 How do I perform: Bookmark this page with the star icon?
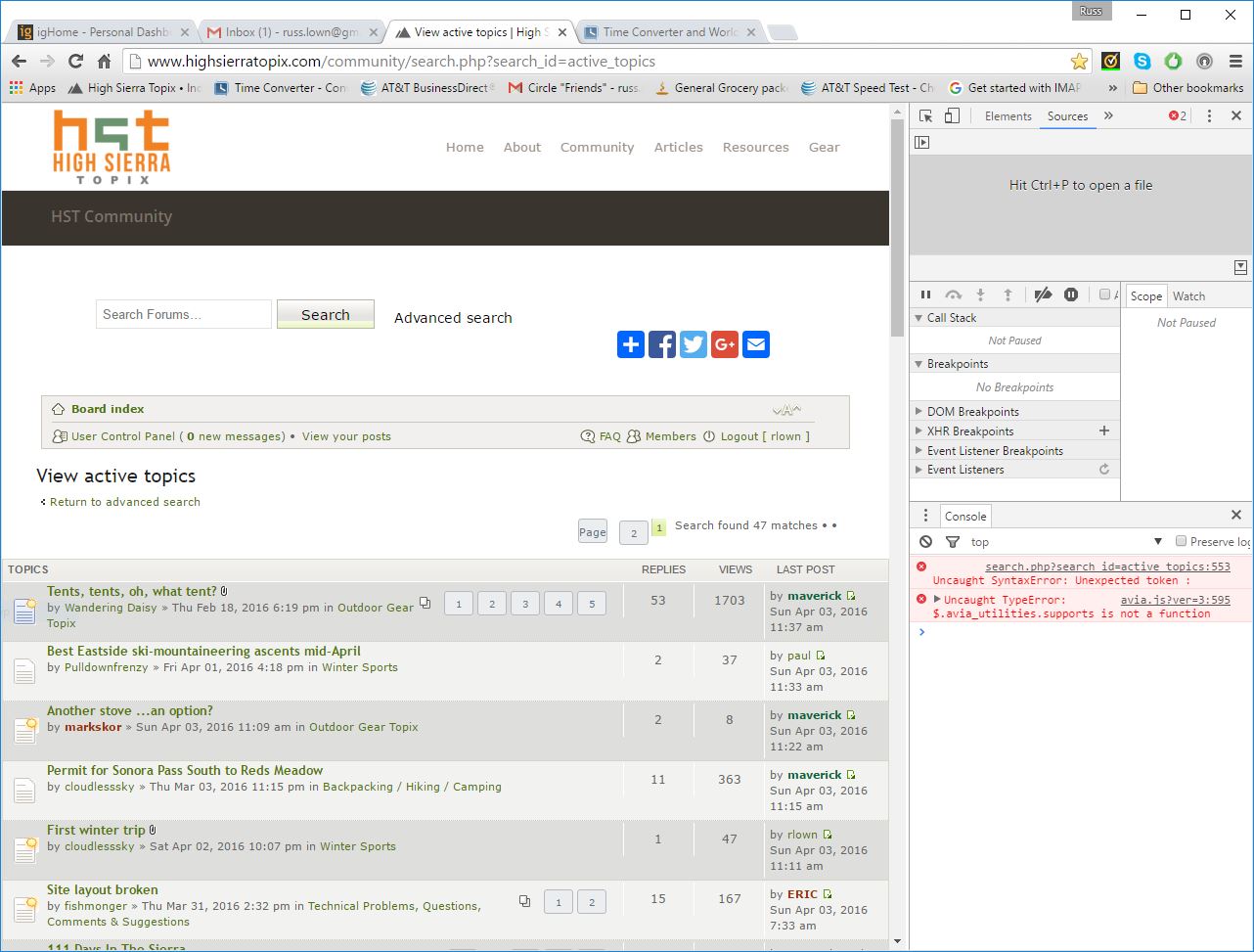[1079, 61]
